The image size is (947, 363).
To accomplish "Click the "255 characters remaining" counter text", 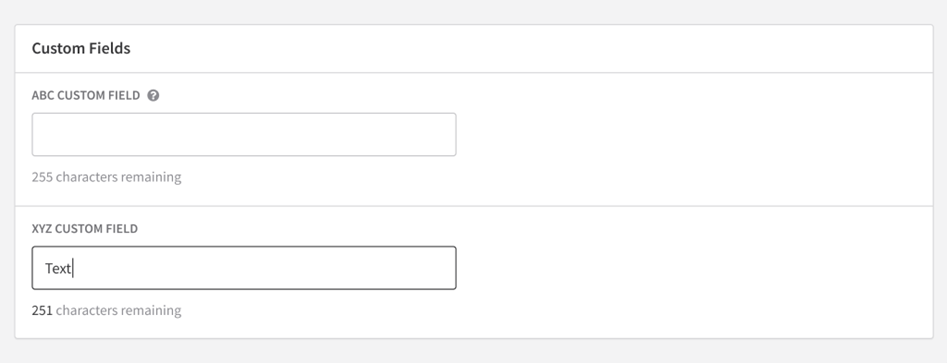I will [x=106, y=177].
